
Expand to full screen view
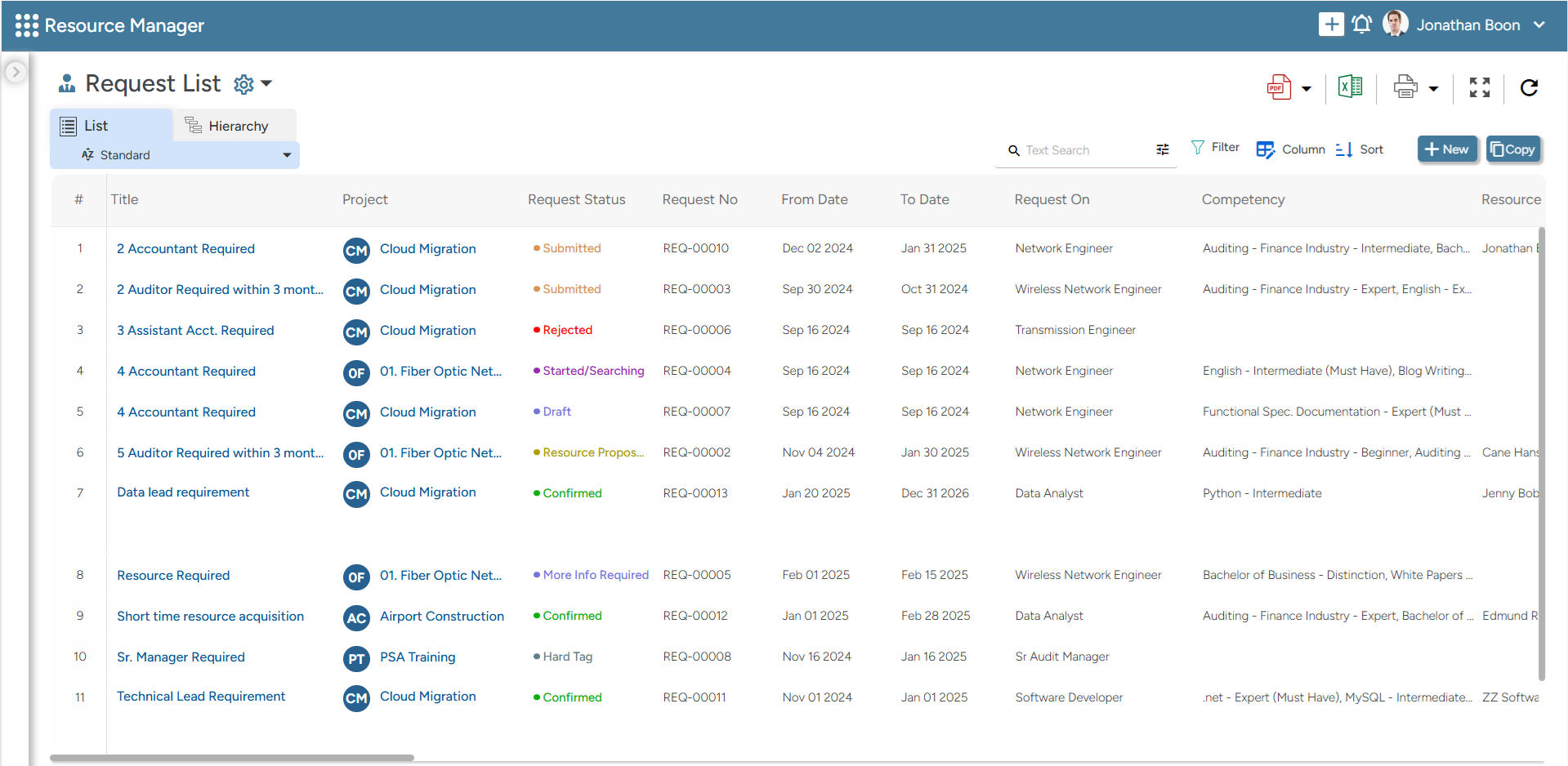(1479, 87)
